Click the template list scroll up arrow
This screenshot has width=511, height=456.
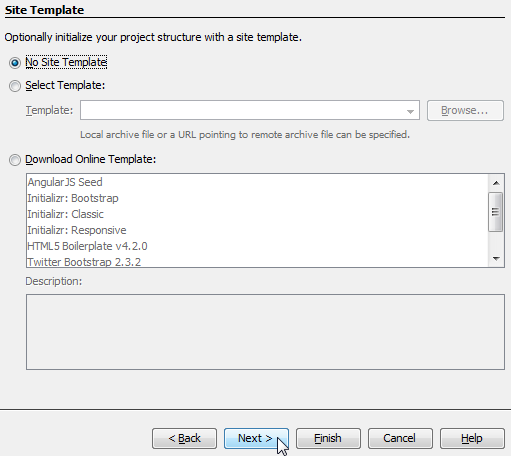(496, 183)
